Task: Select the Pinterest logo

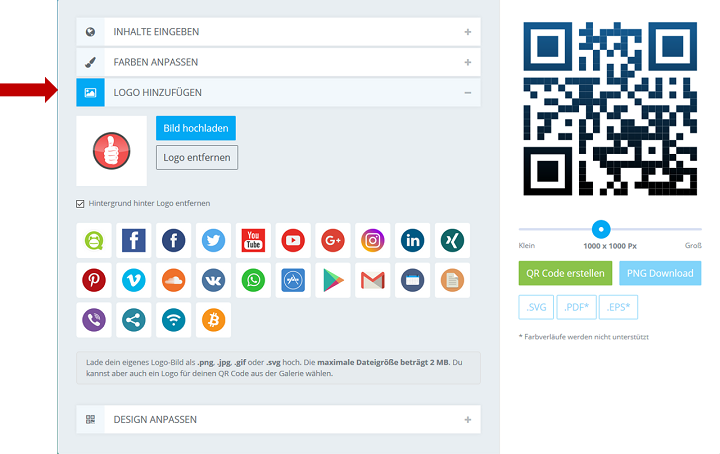Action: click(x=94, y=280)
